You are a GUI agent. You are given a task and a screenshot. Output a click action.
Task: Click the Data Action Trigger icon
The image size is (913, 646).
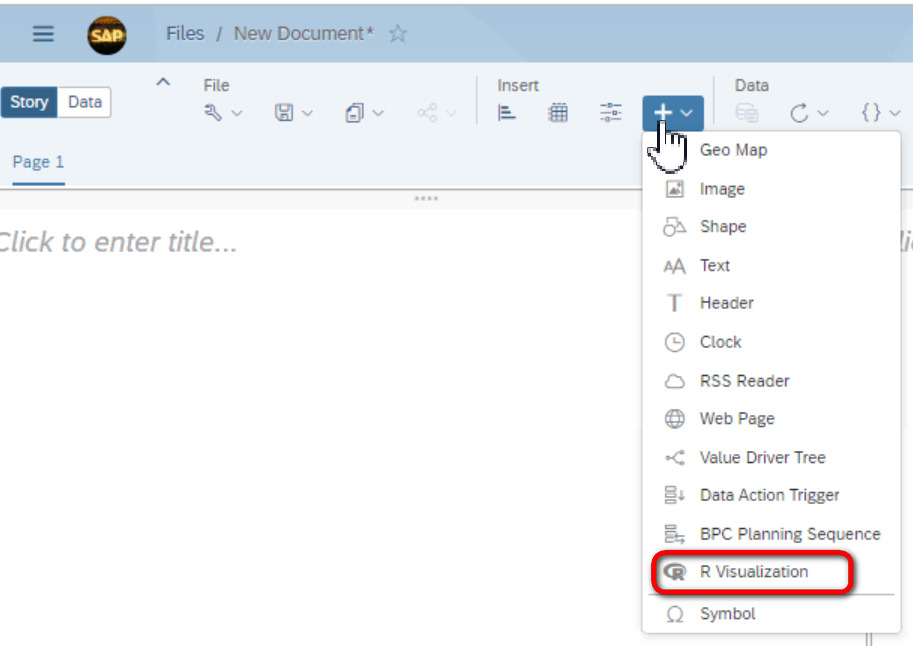[674, 495]
